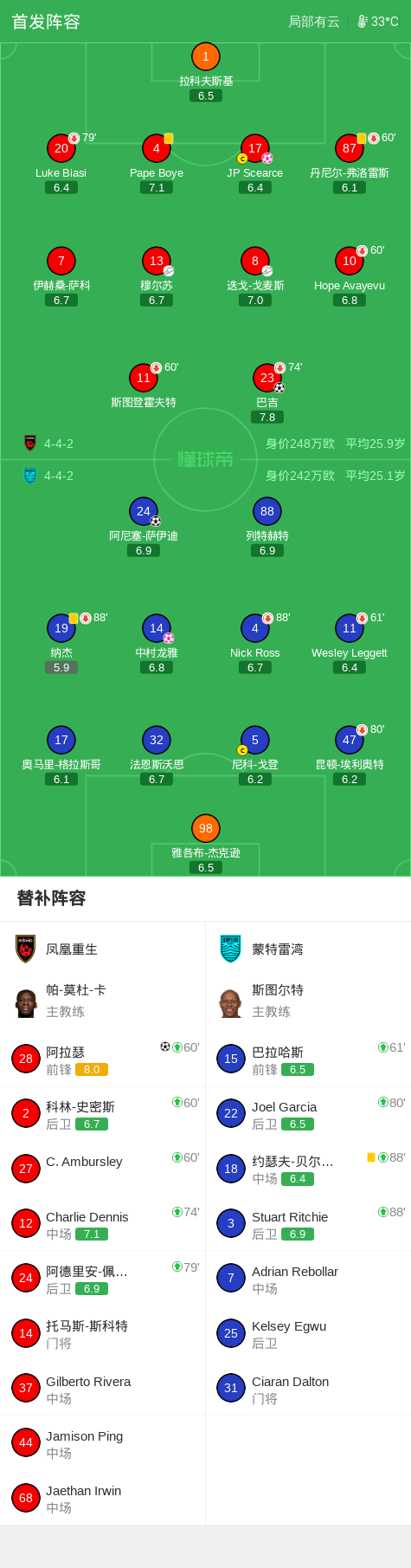
Task: Tap 纳杰 5.9 grey rating badge
Action: (x=61, y=668)
